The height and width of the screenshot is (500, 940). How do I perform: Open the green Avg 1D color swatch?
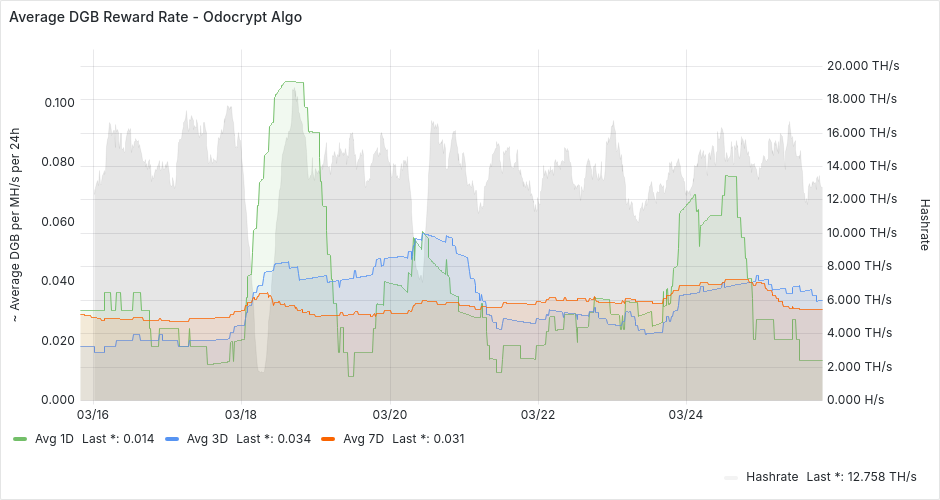pyautogui.click(x=20, y=438)
